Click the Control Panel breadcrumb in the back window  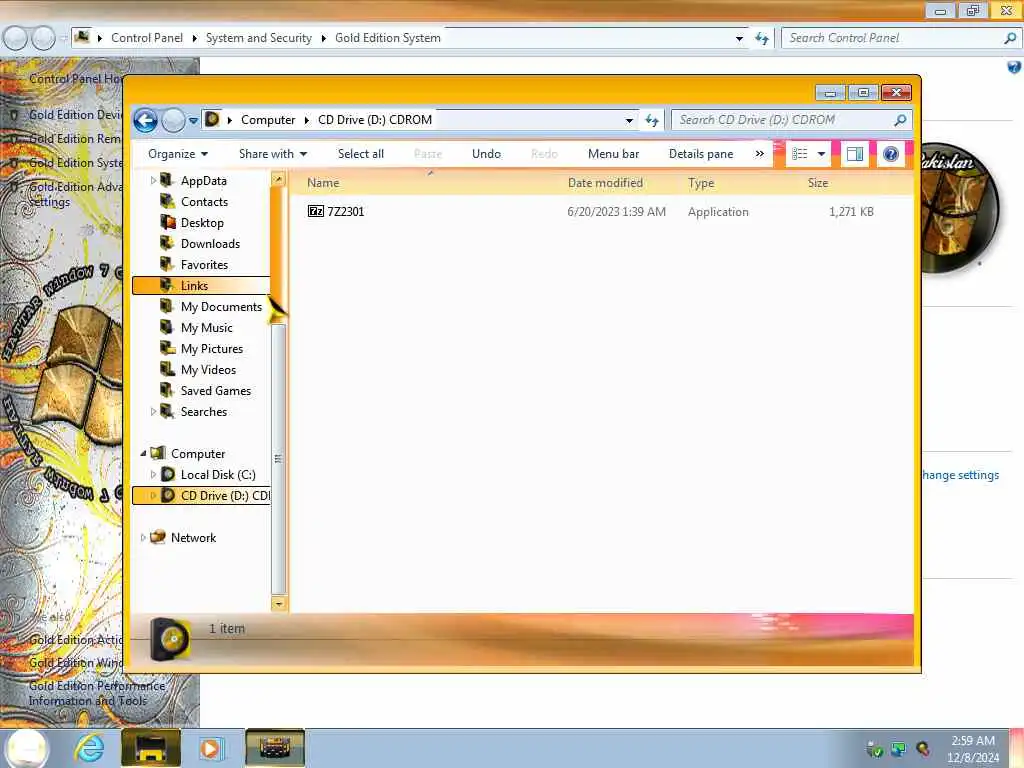tap(147, 38)
